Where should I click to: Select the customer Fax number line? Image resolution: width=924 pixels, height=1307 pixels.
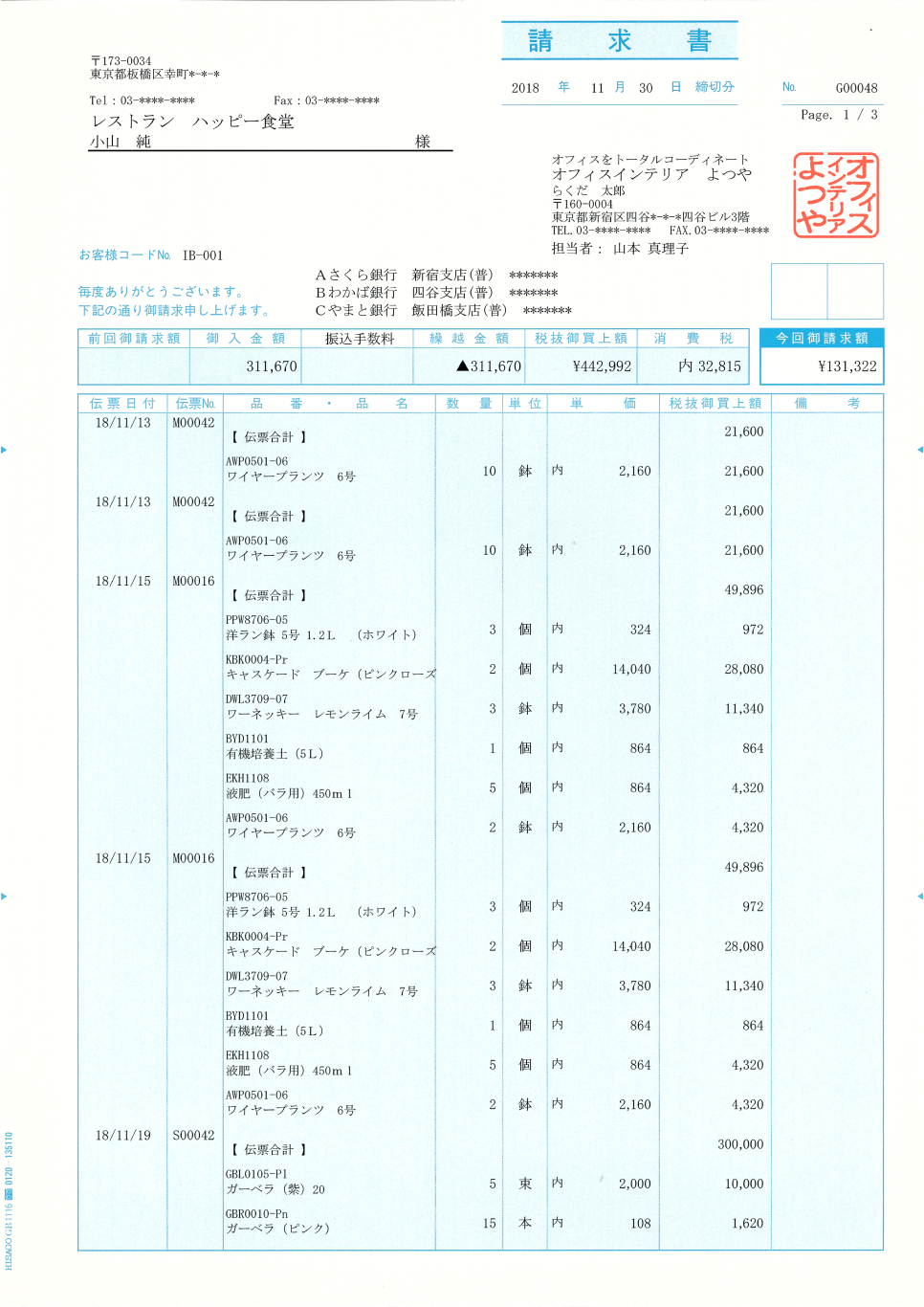[x=326, y=100]
